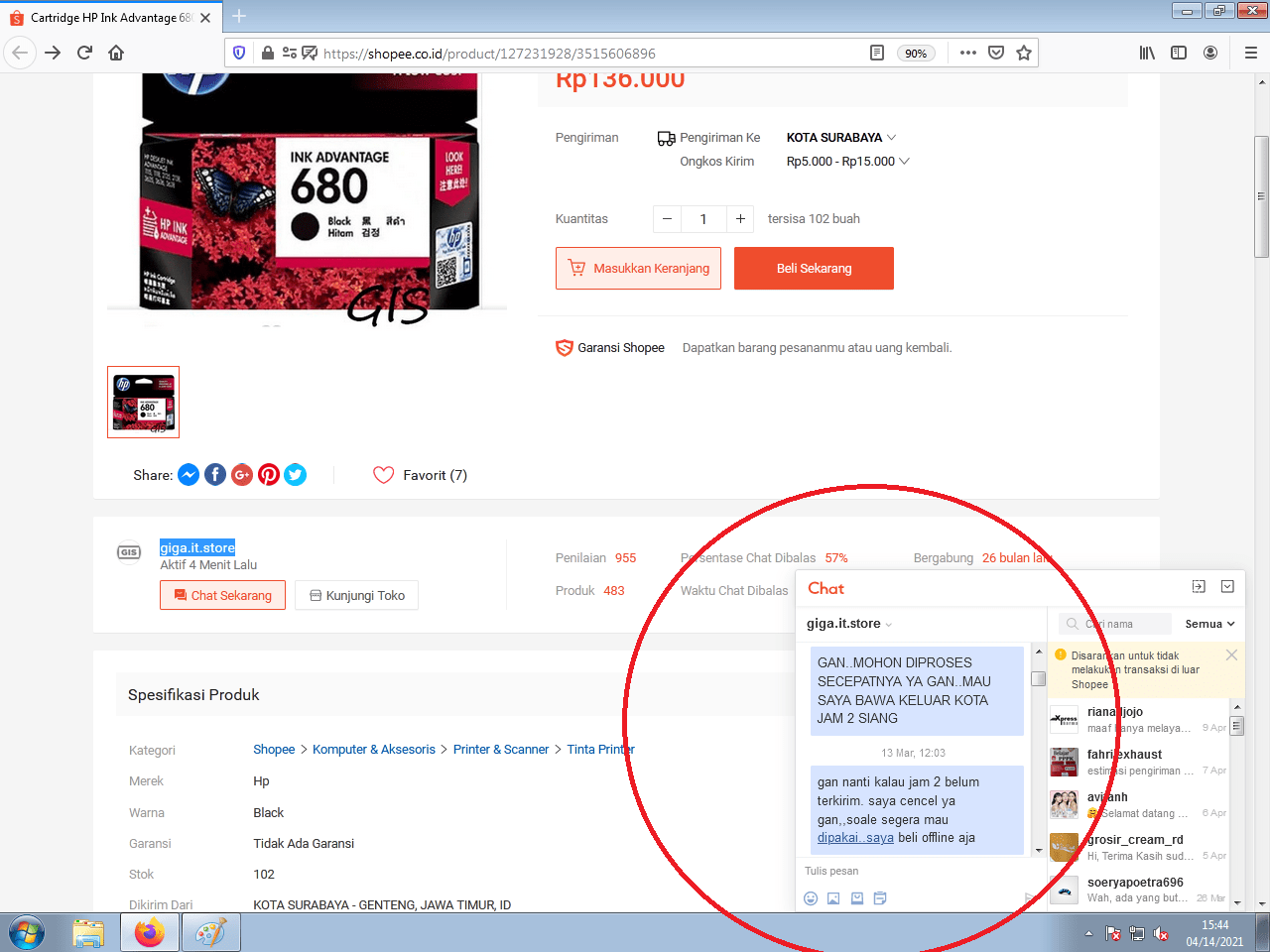Bookmark this page with the star

pos(1024,53)
